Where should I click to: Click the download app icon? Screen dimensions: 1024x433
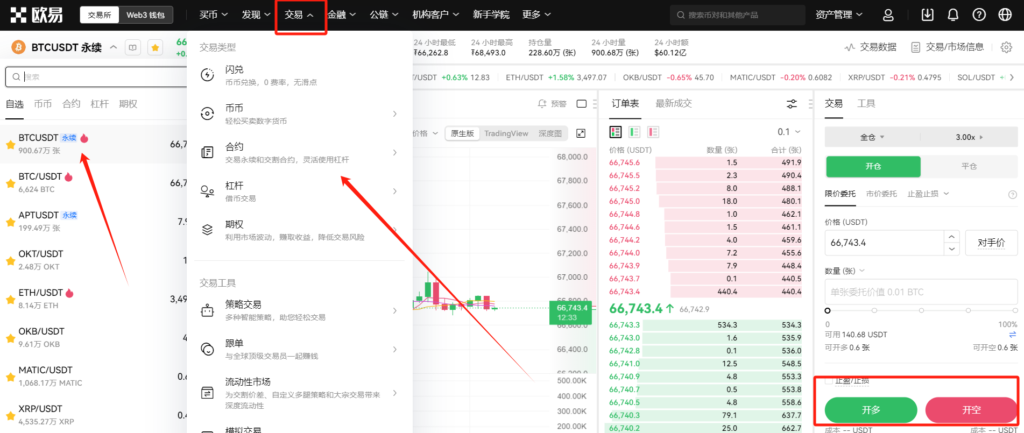pyautogui.click(x=927, y=14)
